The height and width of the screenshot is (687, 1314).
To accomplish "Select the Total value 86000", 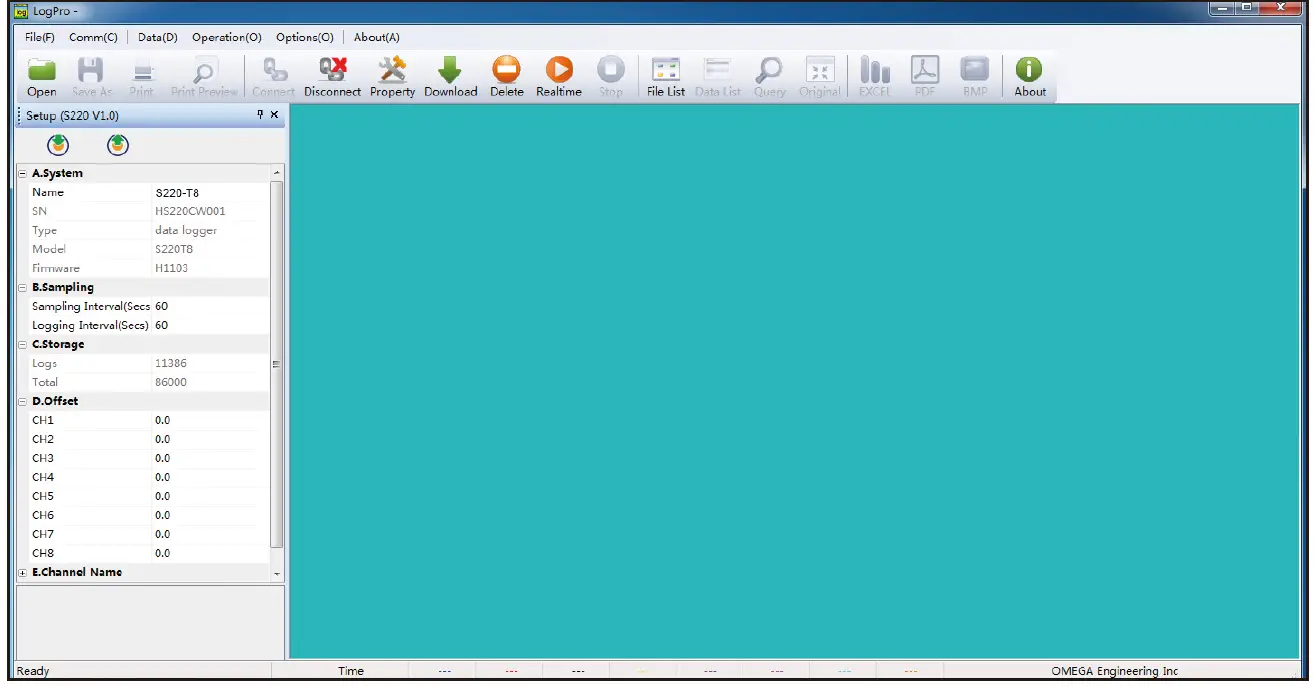I will point(171,383).
